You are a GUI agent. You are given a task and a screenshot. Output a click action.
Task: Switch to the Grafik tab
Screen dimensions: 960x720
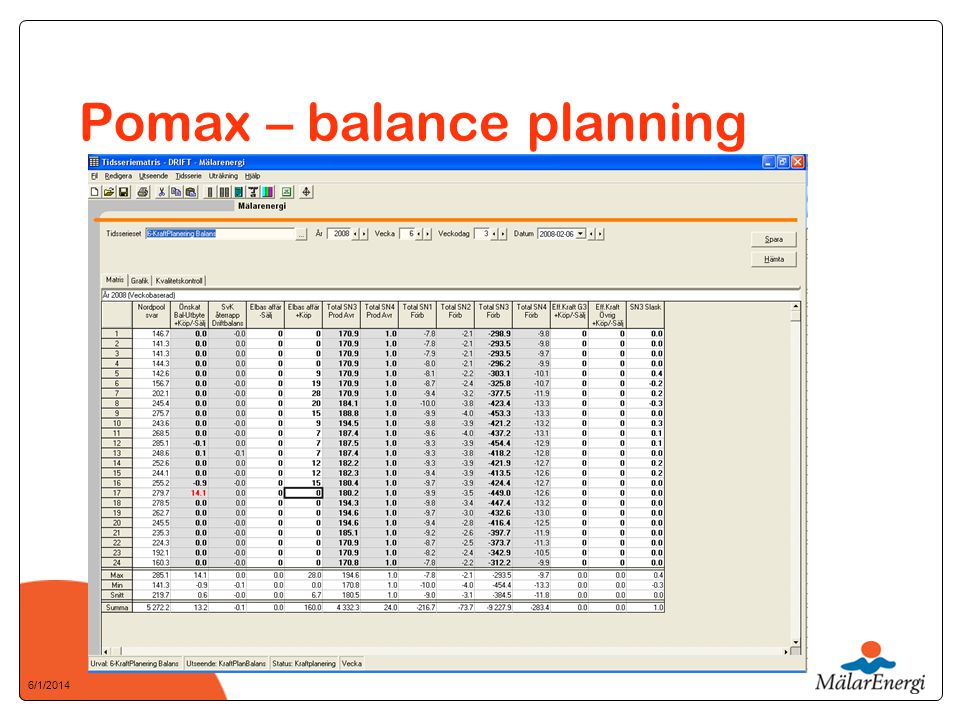[140, 281]
